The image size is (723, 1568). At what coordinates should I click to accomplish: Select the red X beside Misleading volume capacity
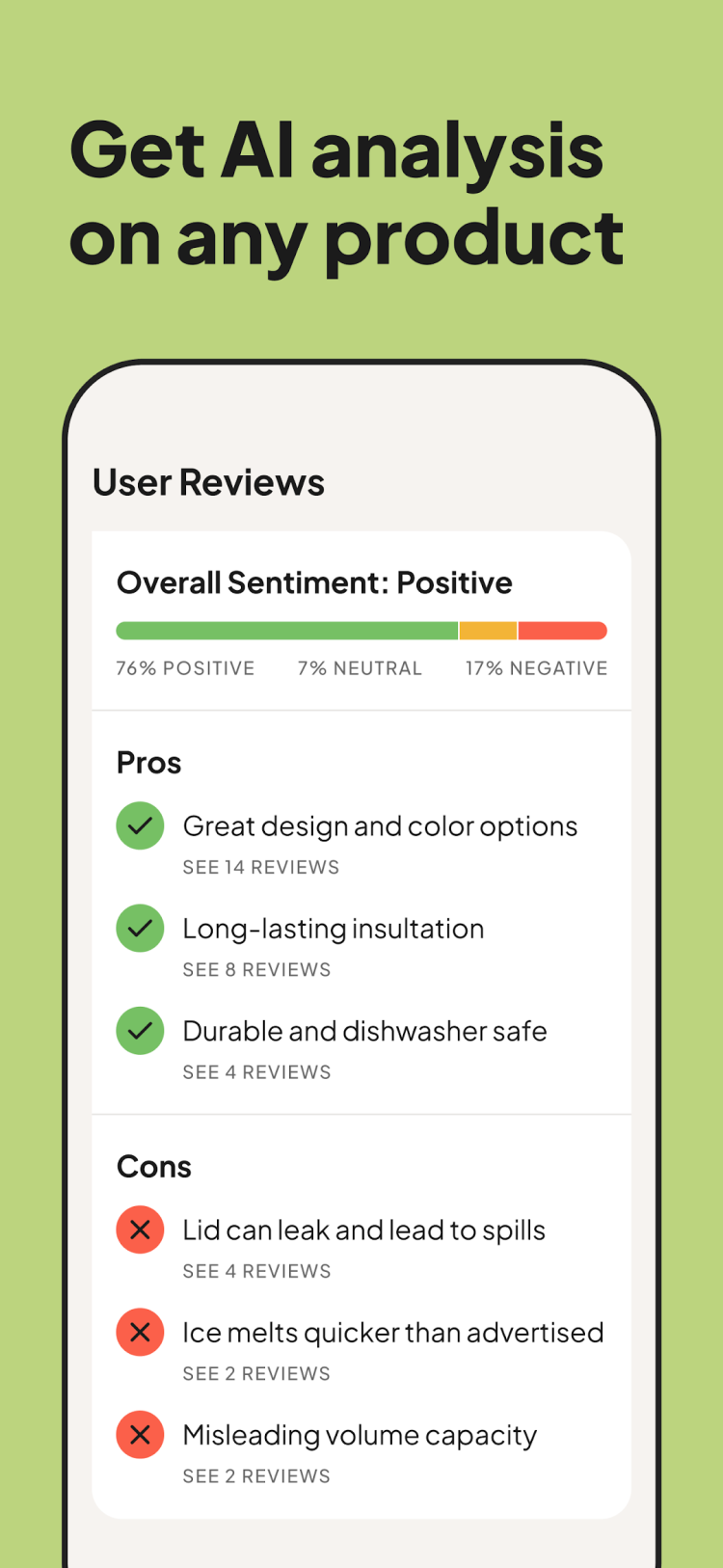tap(140, 1435)
